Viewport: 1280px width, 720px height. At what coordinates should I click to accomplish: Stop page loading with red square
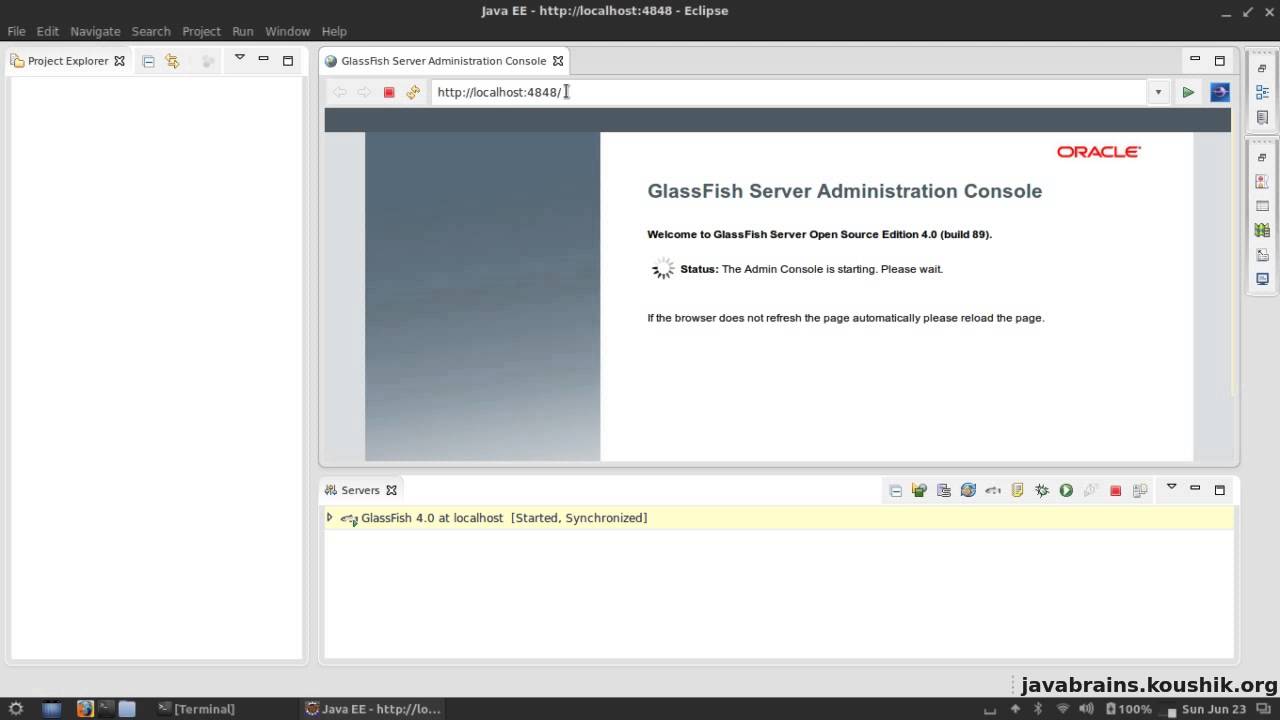click(389, 92)
